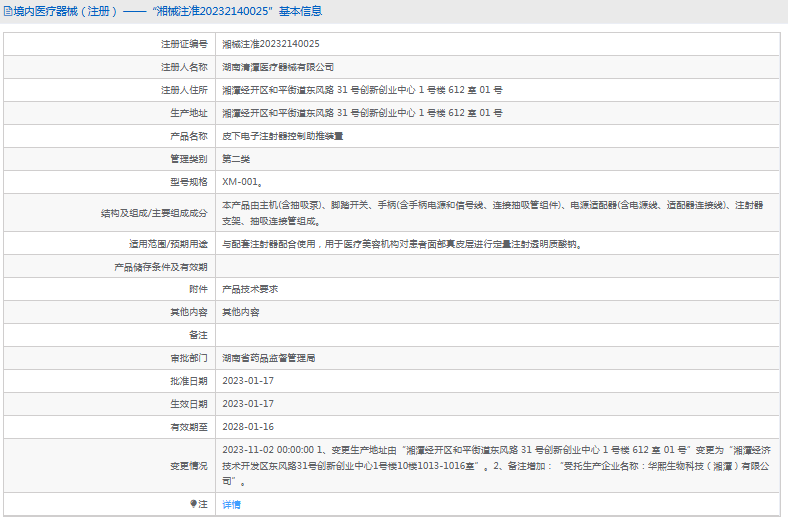Image resolution: width=788 pixels, height=524 pixels.
Task: Click the 产品储存条件及有效期 row label
Action: point(161,267)
